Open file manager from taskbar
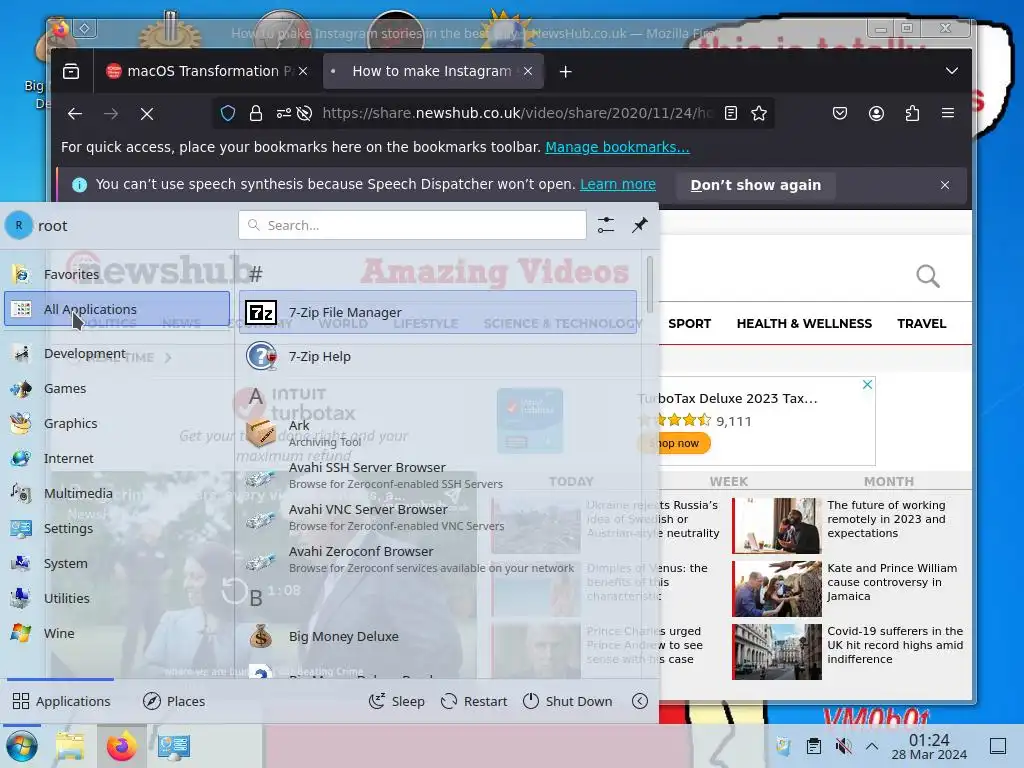The image size is (1024, 768). click(70, 746)
